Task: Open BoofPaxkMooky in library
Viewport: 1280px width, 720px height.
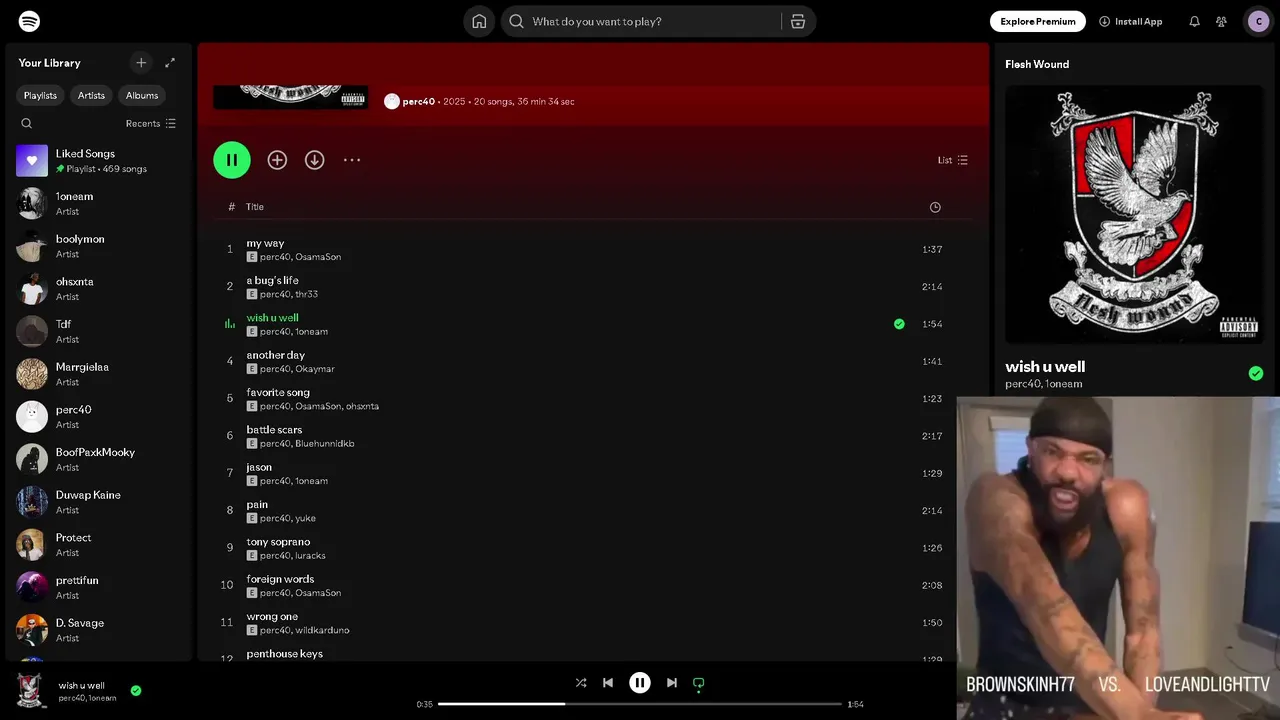Action: (x=98, y=459)
